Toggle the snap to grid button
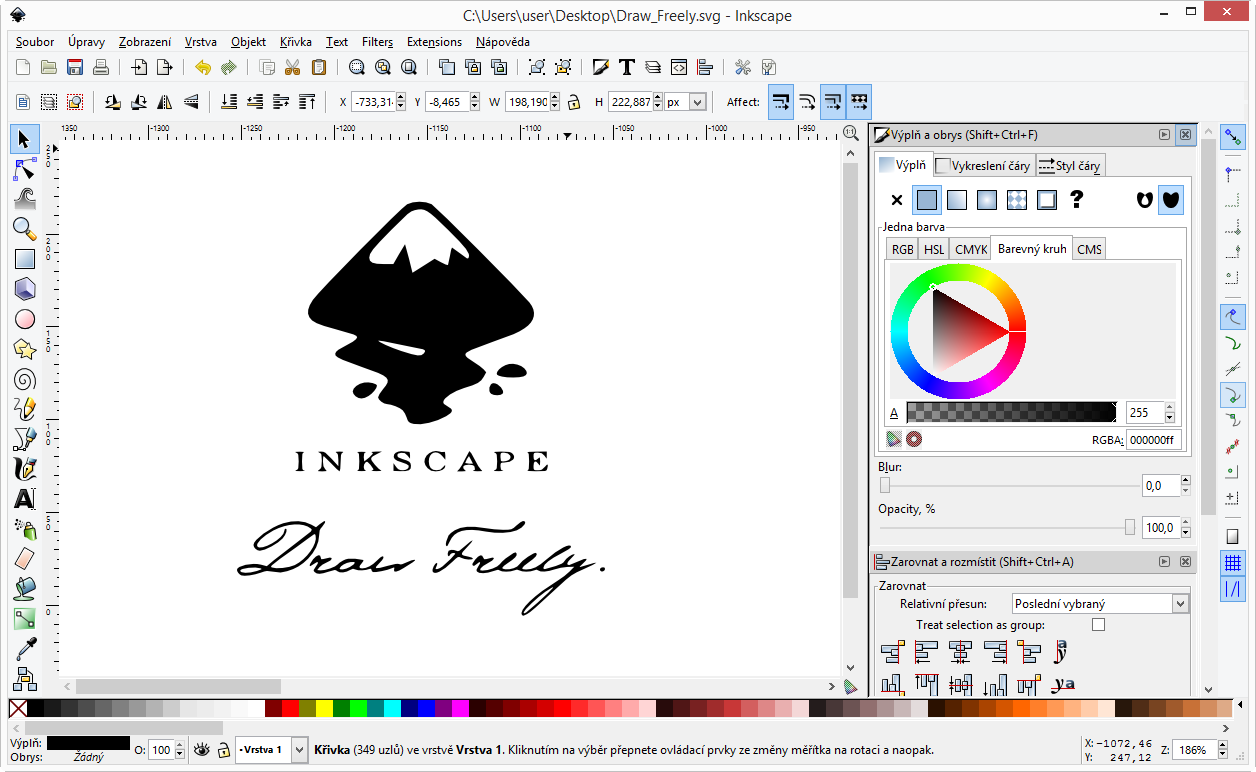This screenshot has width=1256, height=772. pos(1233,563)
